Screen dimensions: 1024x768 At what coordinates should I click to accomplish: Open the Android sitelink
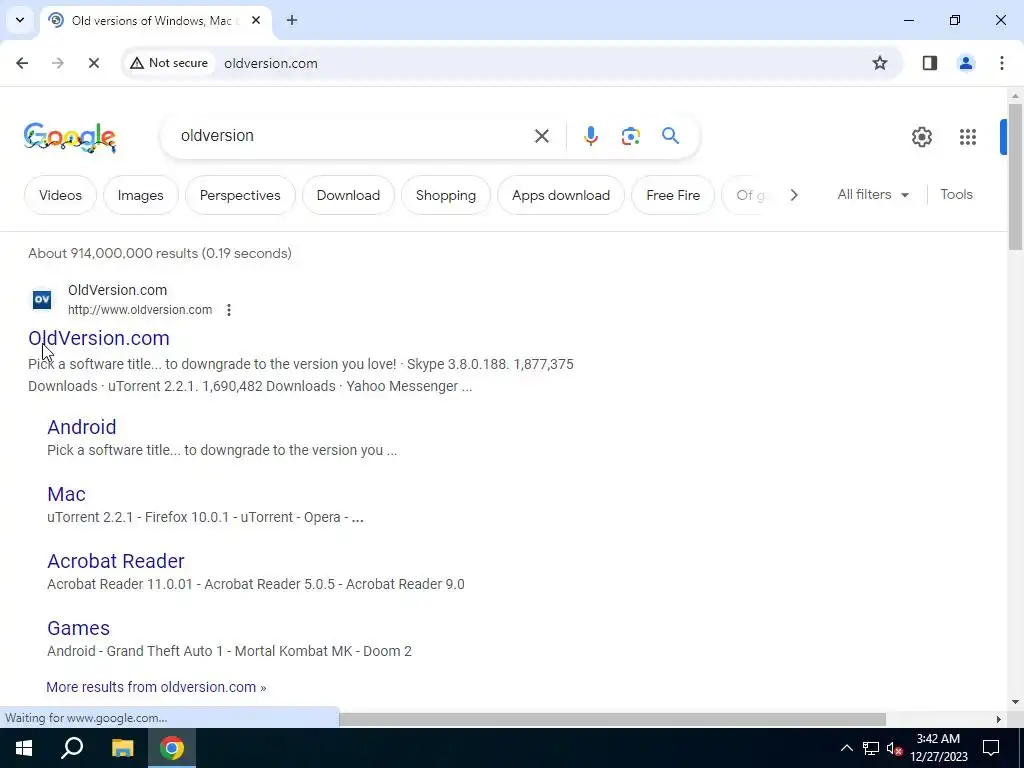[x=82, y=427]
